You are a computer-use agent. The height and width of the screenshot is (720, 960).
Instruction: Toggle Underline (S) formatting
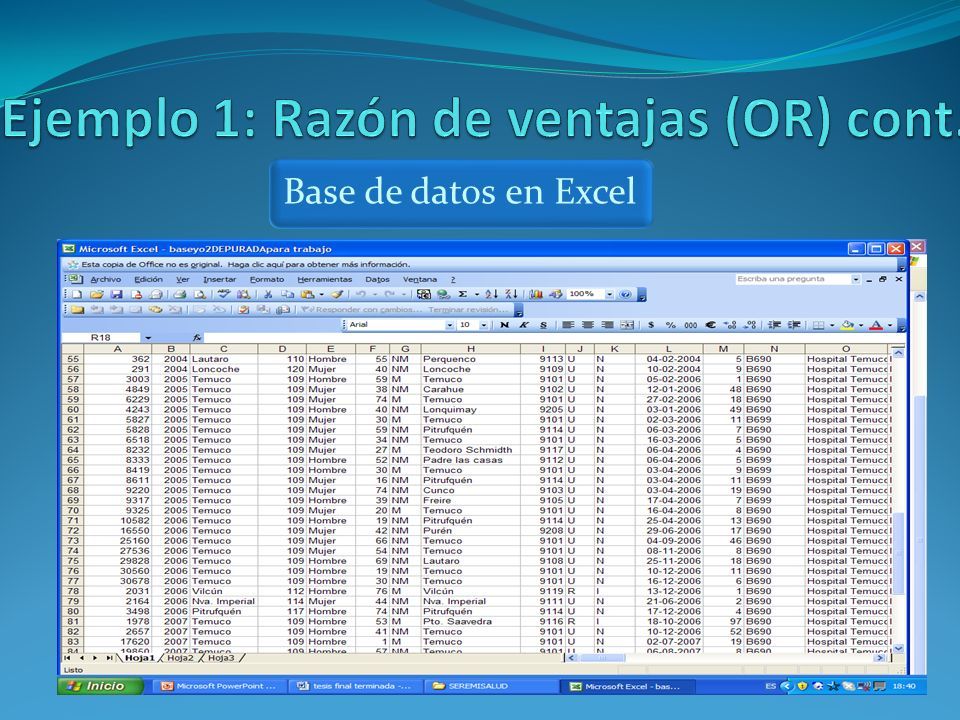pyautogui.click(x=543, y=325)
